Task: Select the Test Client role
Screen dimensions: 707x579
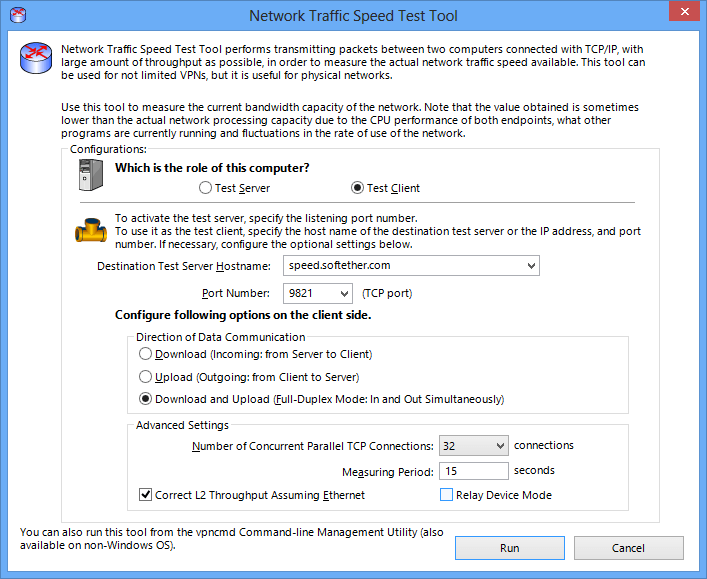Action: pos(357,188)
